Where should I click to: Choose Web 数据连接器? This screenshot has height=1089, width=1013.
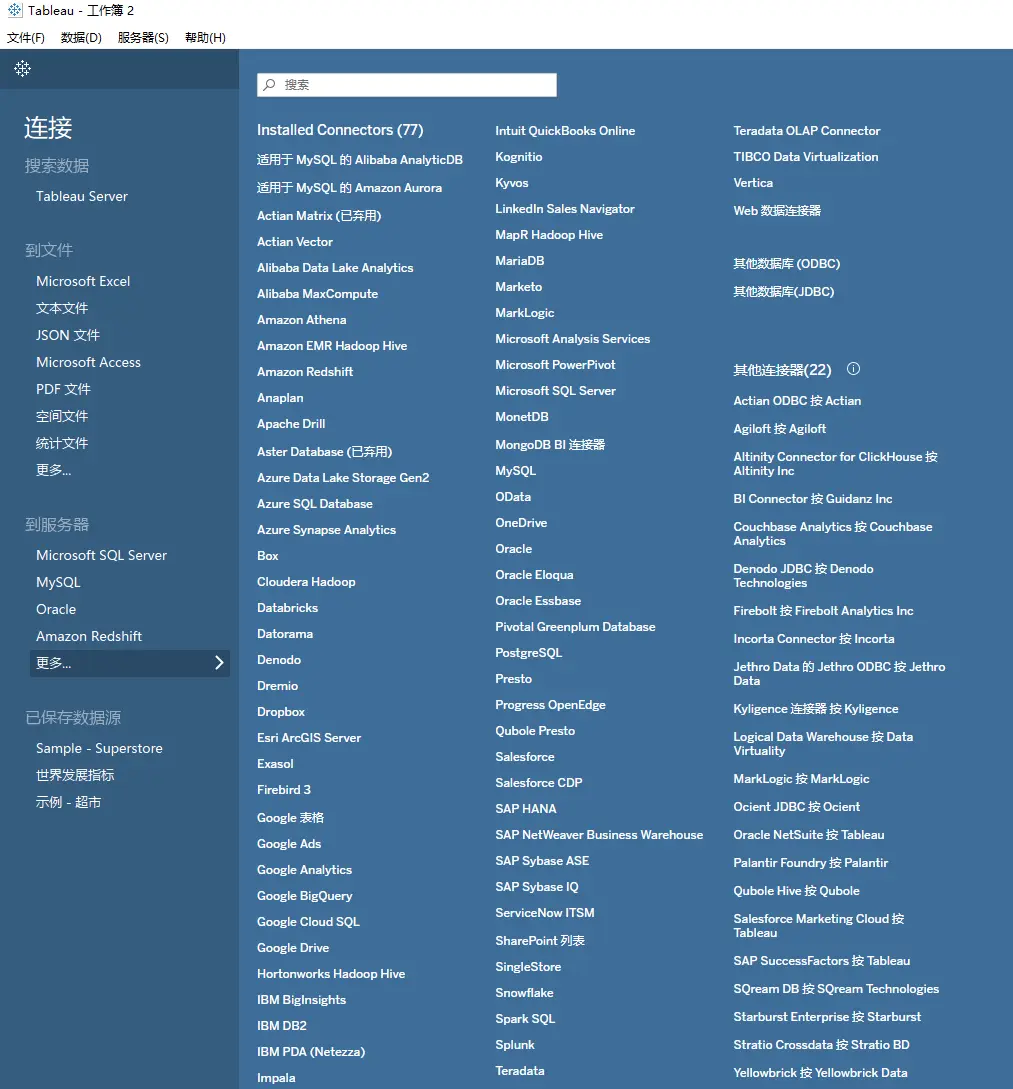(777, 210)
